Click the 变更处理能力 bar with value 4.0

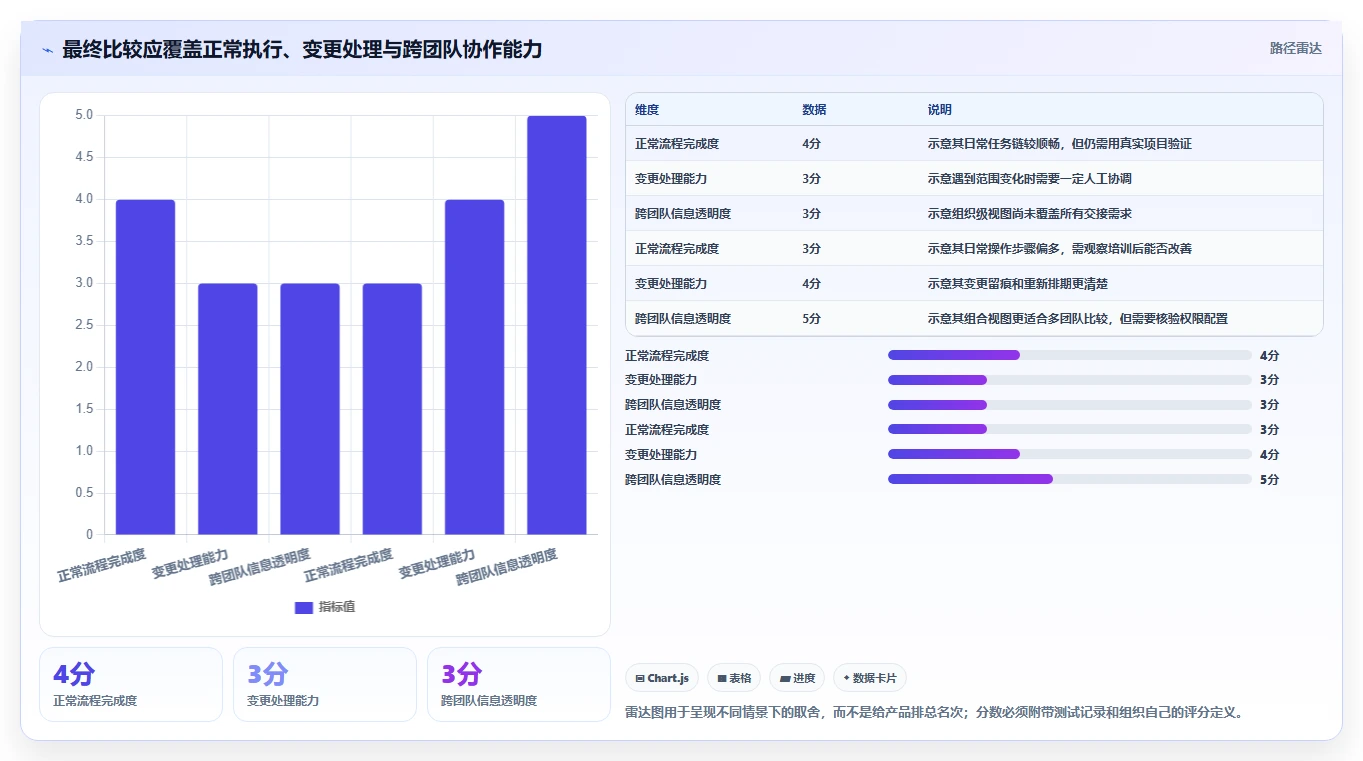475,367
